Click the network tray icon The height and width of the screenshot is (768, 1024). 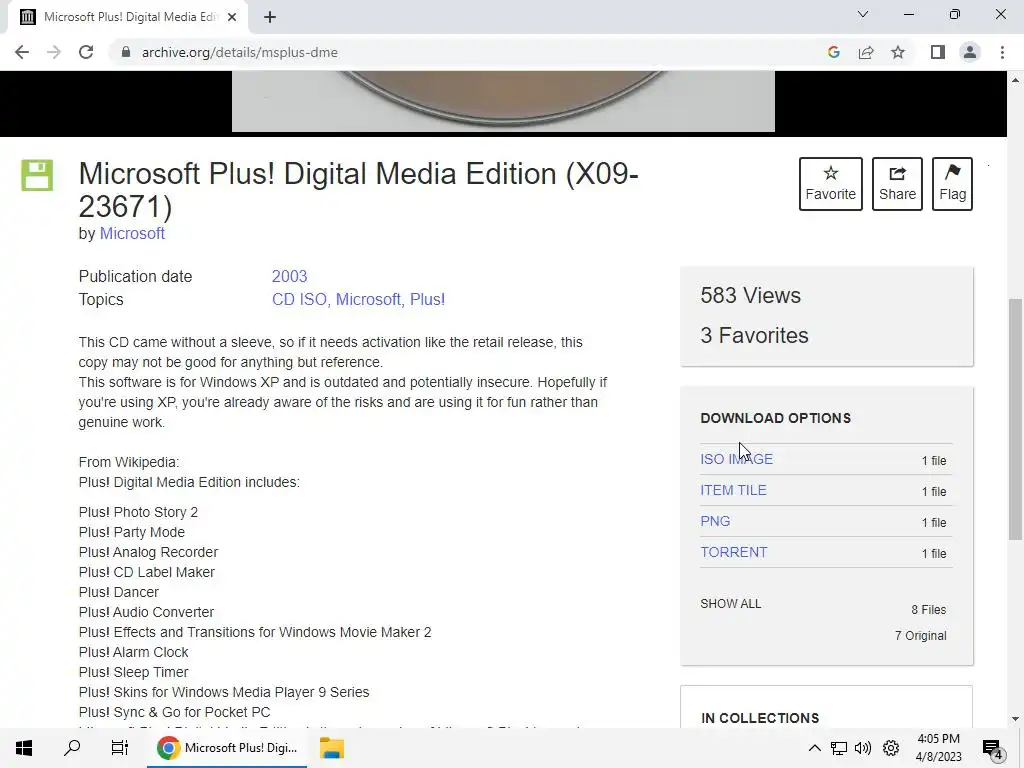[839, 748]
